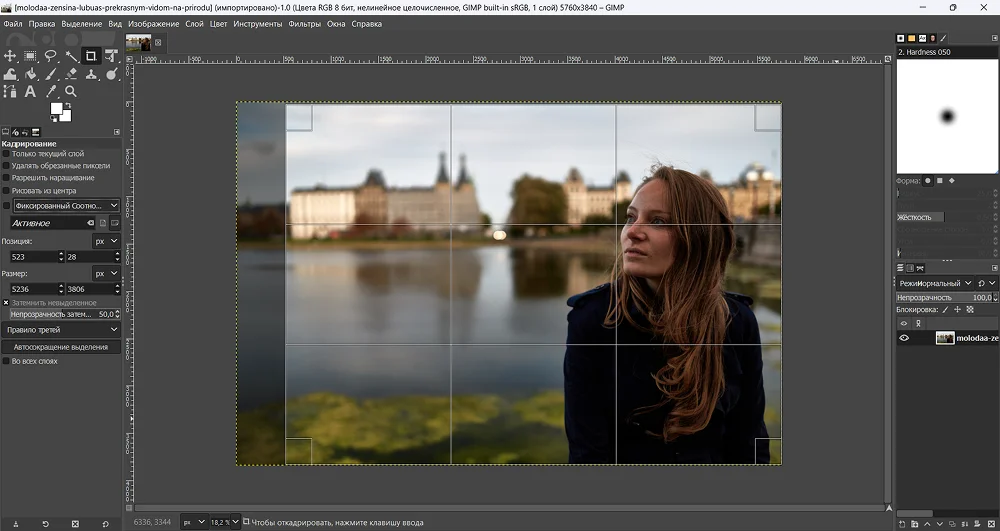Hide the molodaa-ze layer with eye icon
The image size is (1000, 531).
click(x=904, y=338)
